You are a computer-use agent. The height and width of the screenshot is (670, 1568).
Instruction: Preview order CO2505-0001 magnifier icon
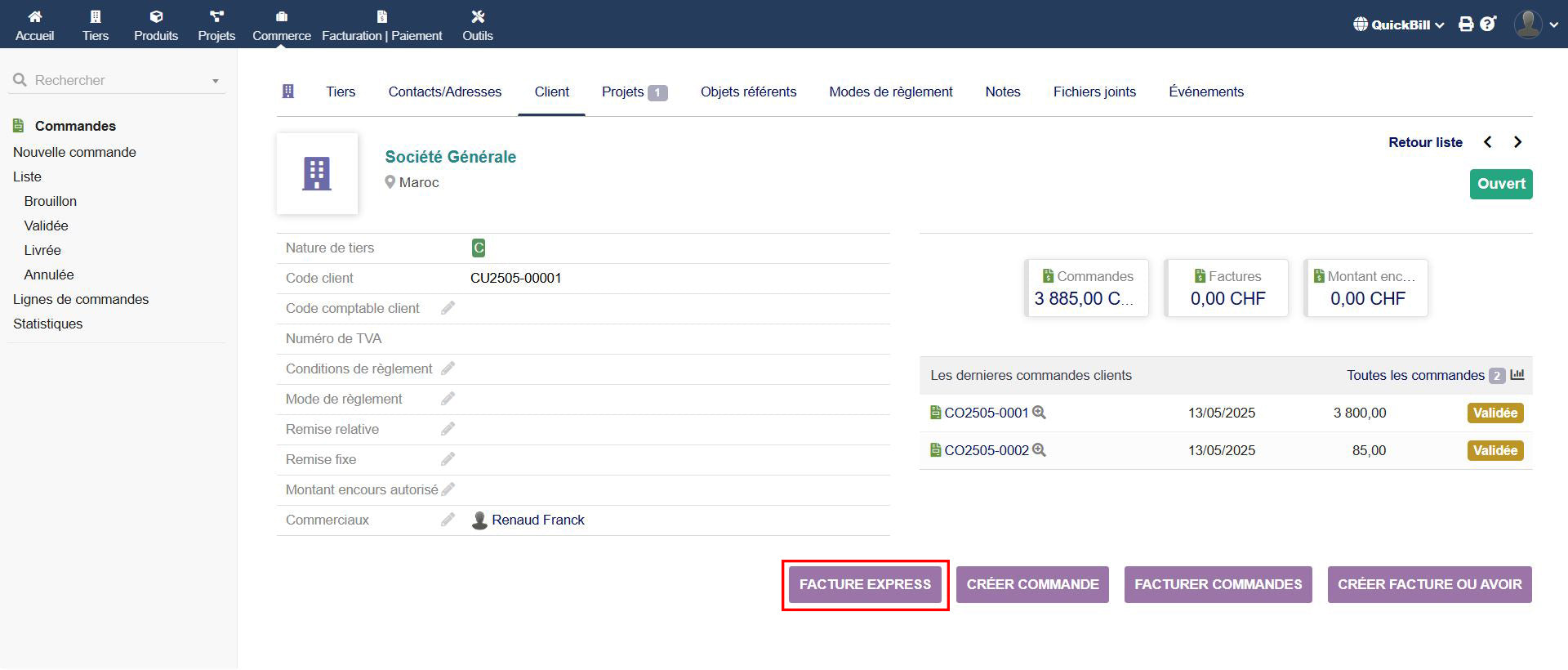(1039, 413)
